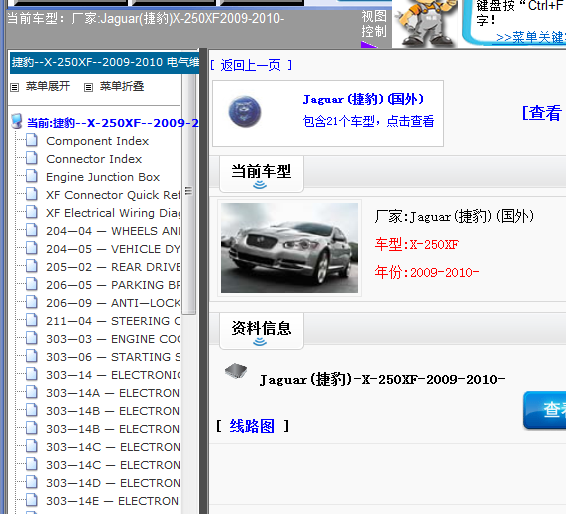Click the page icon for 303—14E ELECTRON

point(32,501)
